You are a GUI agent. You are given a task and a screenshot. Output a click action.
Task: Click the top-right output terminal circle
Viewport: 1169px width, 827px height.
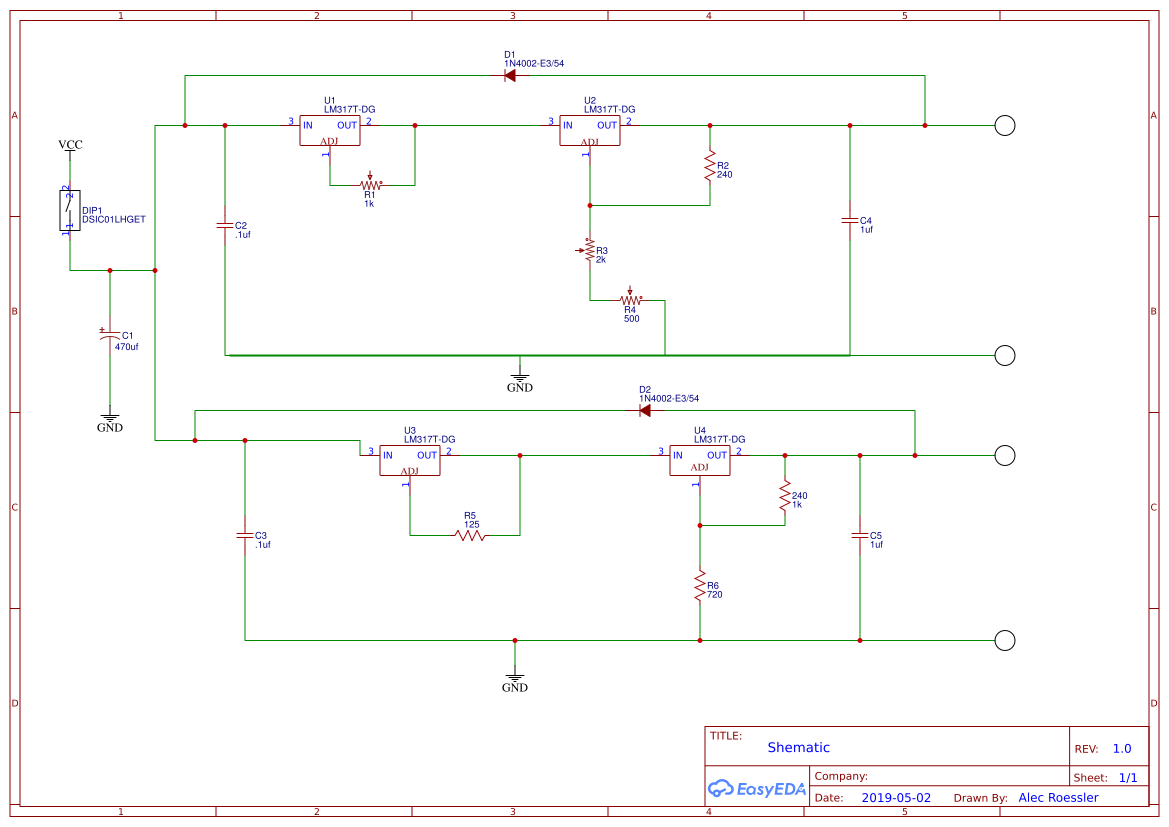[x=1004, y=125]
